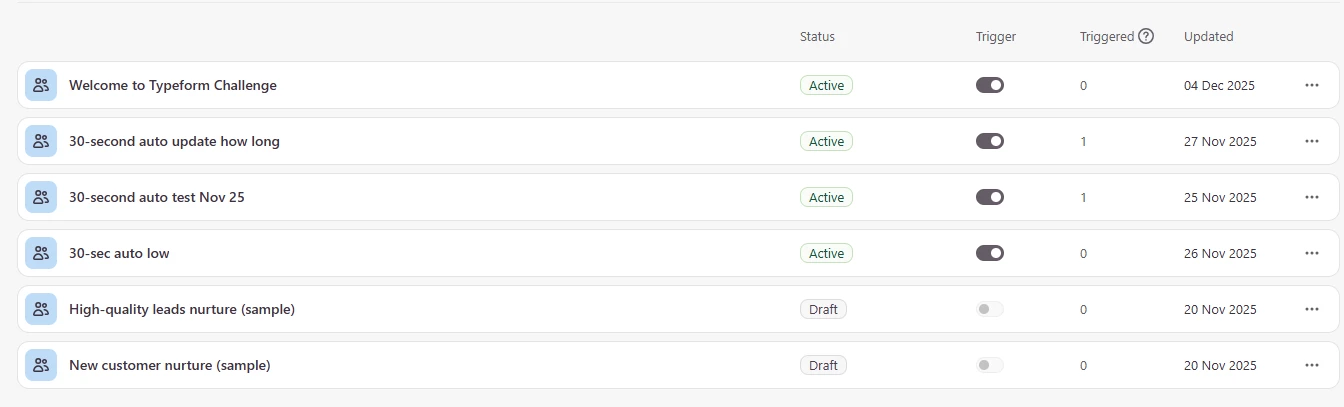Click the Triggered column help question-mark icon
This screenshot has width=1344, height=407.
click(x=1146, y=37)
